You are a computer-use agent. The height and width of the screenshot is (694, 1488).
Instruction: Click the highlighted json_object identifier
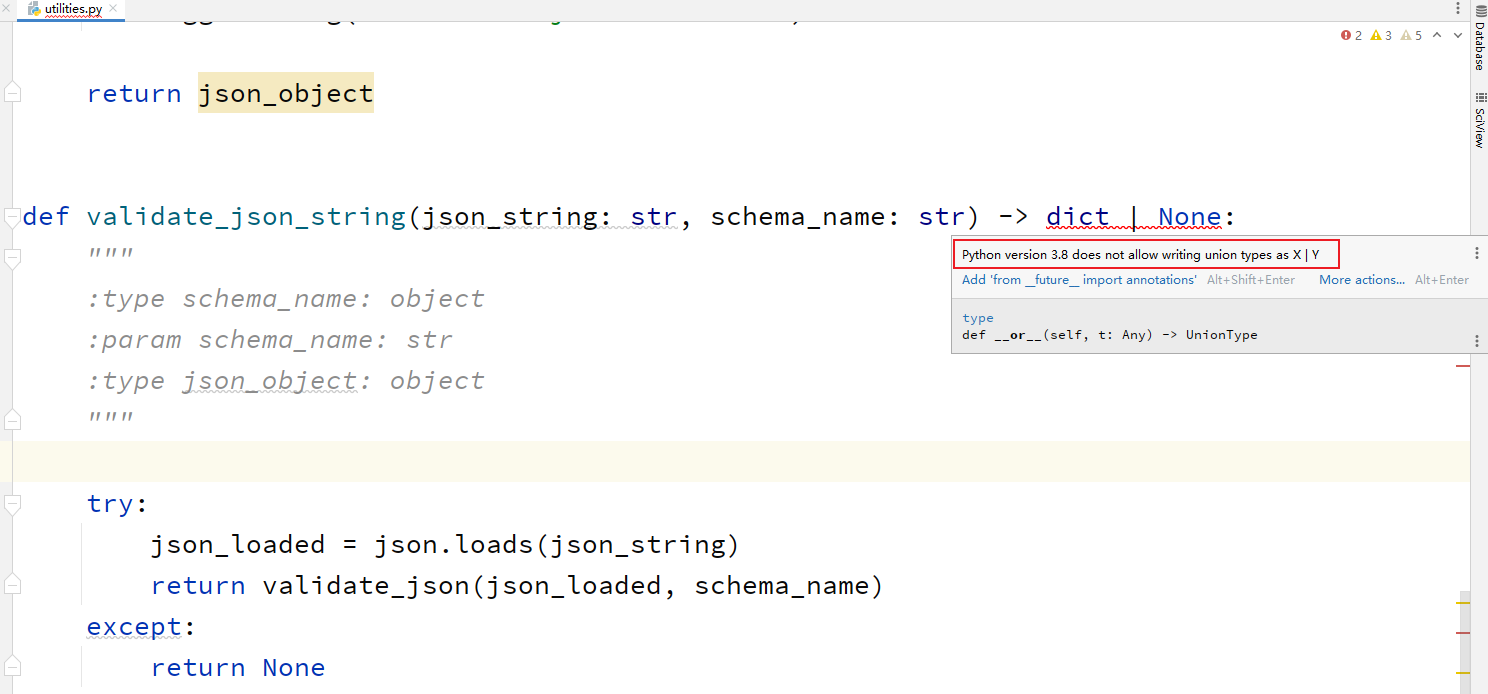click(x=286, y=93)
